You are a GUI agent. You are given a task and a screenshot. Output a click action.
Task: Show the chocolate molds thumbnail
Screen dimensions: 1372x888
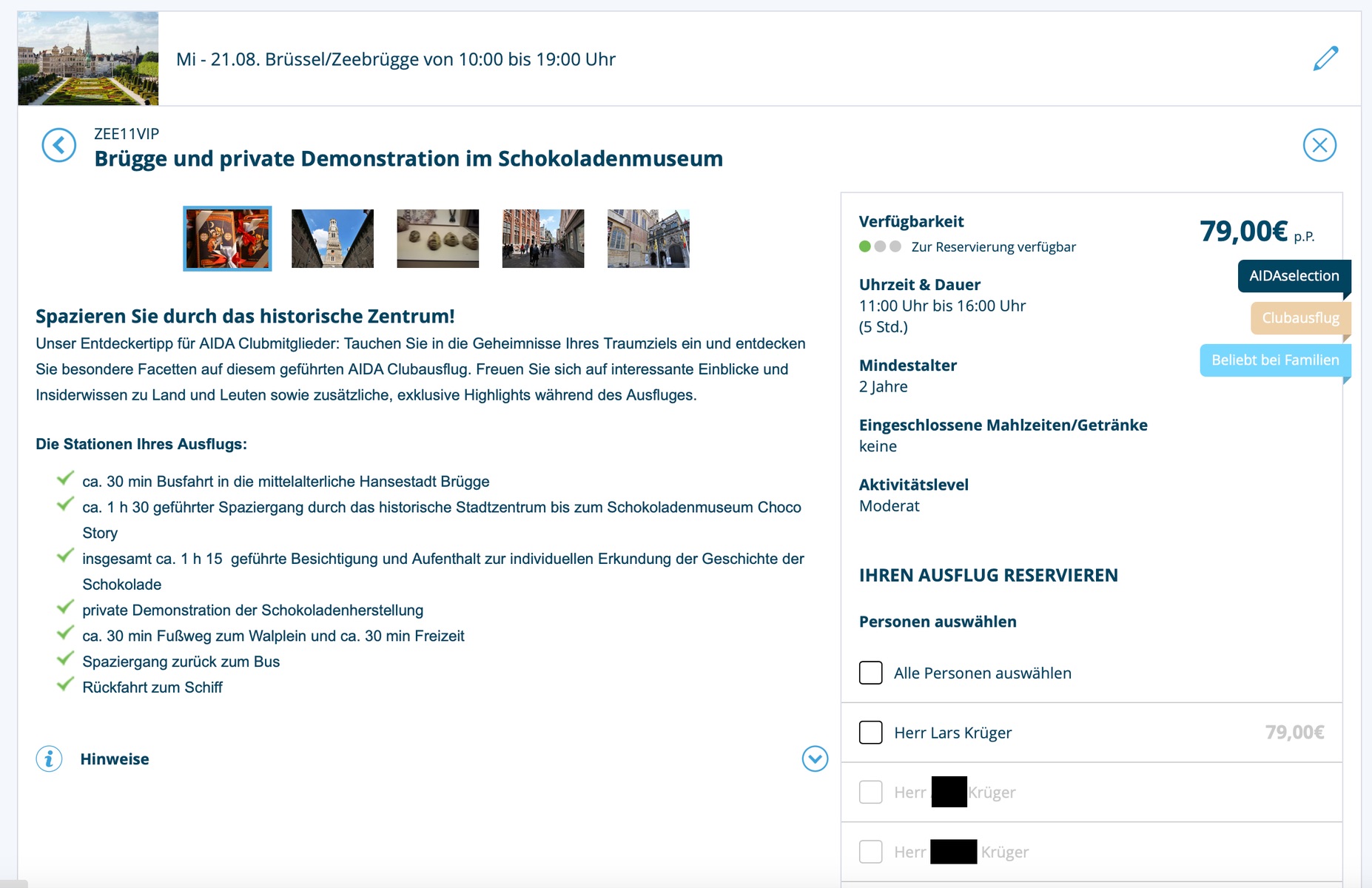coord(437,238)
